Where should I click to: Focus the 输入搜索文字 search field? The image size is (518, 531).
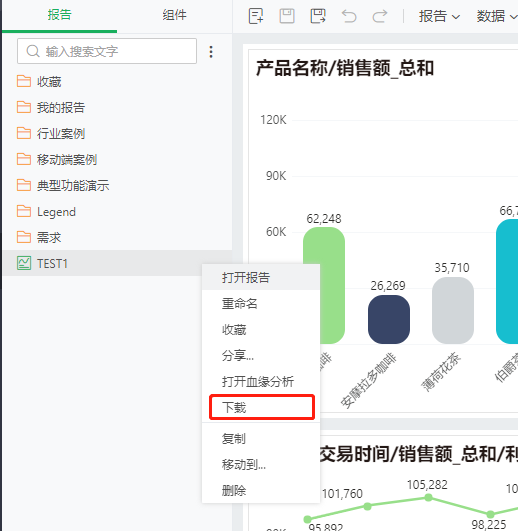click(x=107, y=51)
